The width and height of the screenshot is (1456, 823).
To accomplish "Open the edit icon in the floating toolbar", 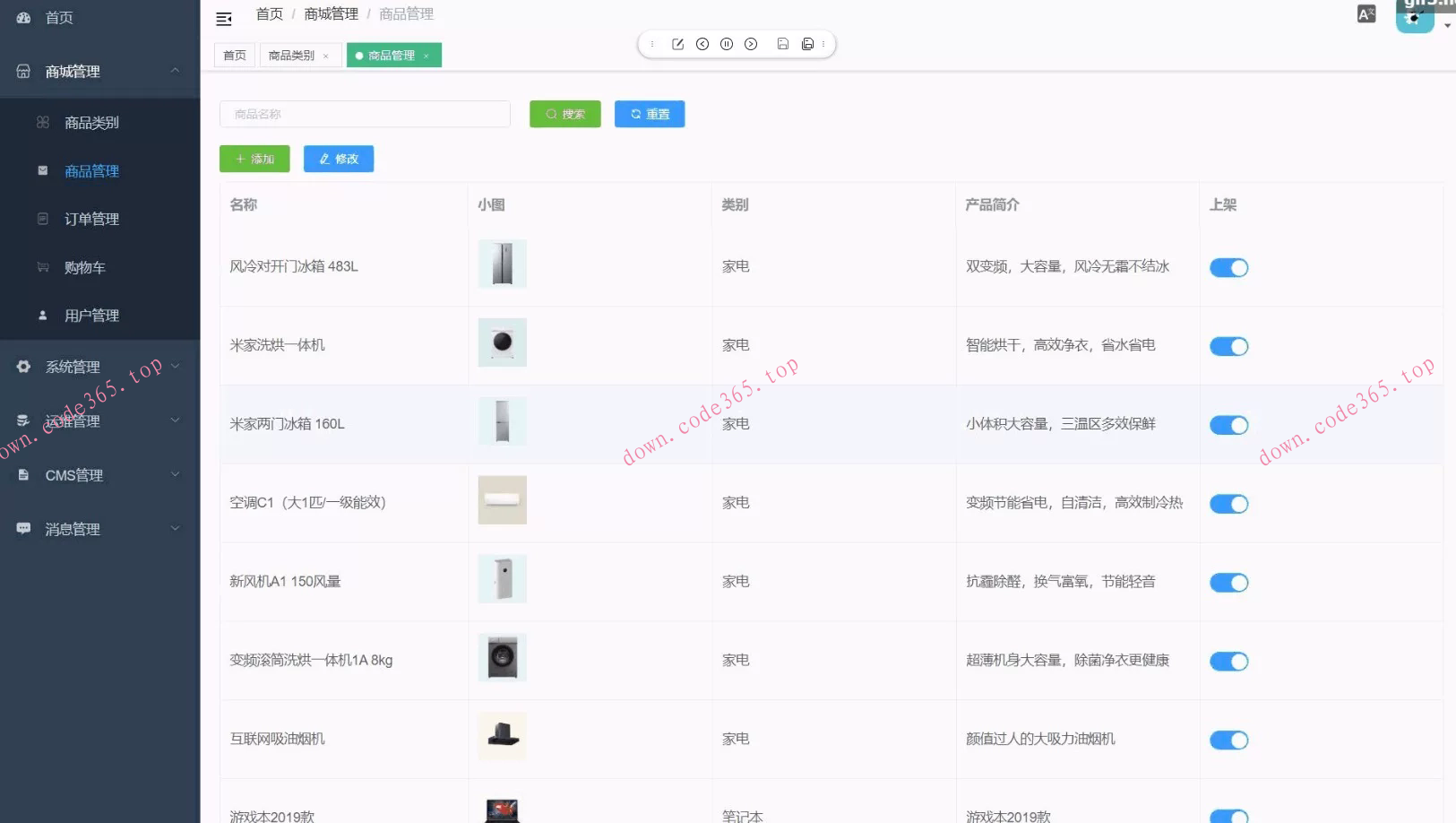I will 676,43.
